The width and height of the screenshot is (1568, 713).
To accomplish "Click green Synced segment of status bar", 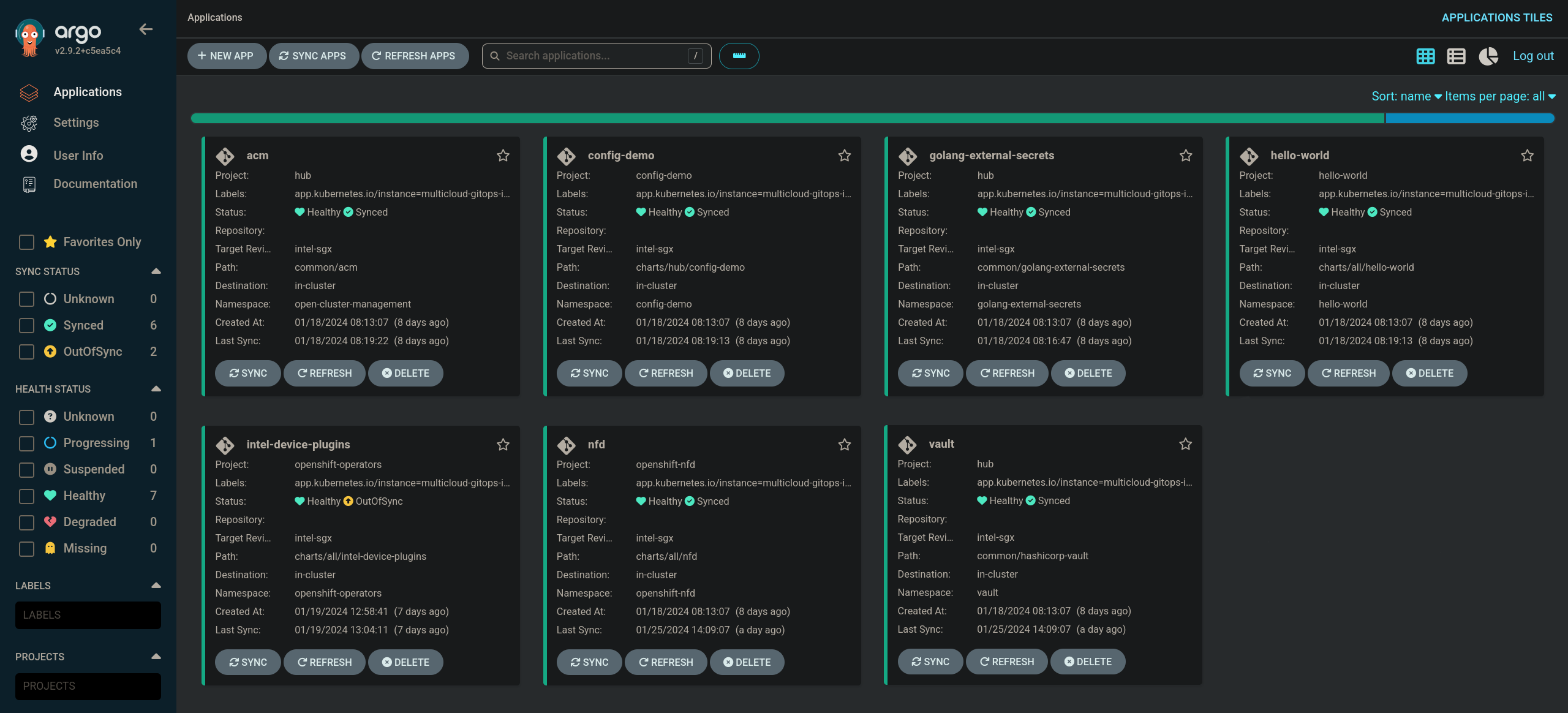I will pyautogui.click(x=788, y=118).
